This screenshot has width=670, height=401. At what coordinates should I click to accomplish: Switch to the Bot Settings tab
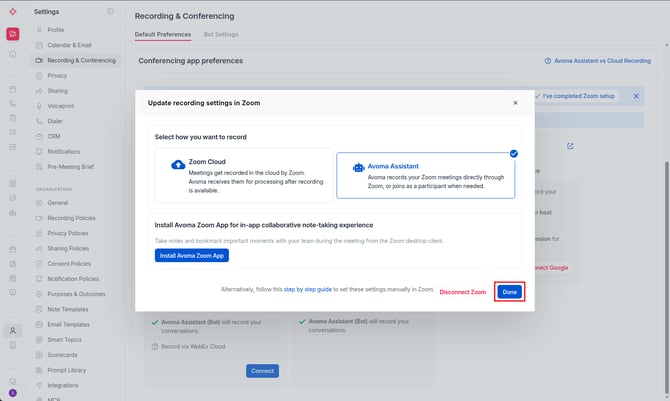point(221,34)
